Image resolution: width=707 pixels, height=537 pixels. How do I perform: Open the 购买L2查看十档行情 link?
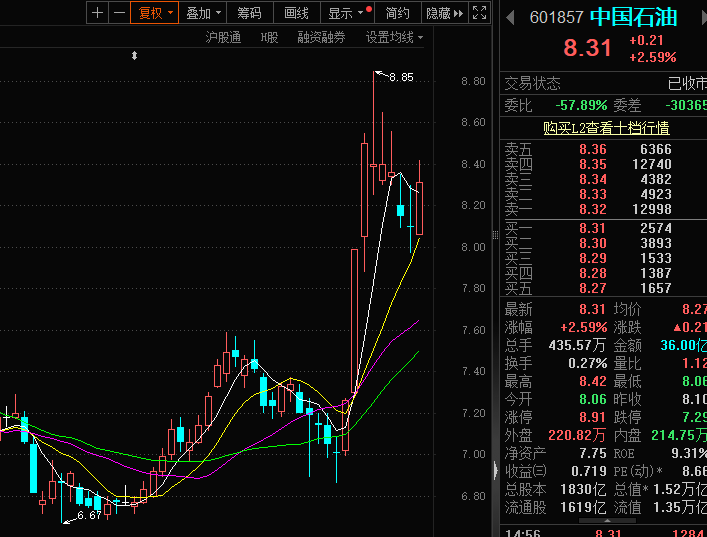coord(606,128)
